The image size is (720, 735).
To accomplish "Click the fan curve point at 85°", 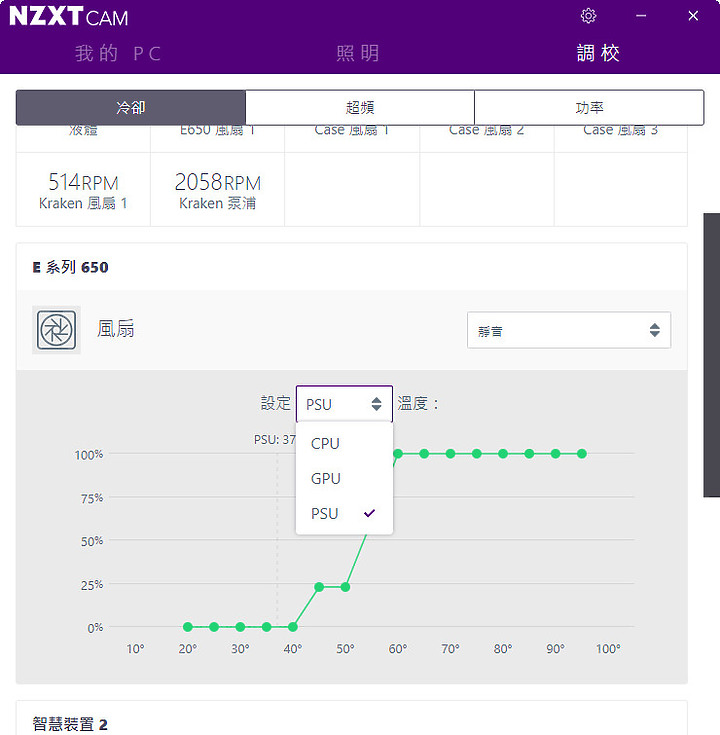I will 529,454.
